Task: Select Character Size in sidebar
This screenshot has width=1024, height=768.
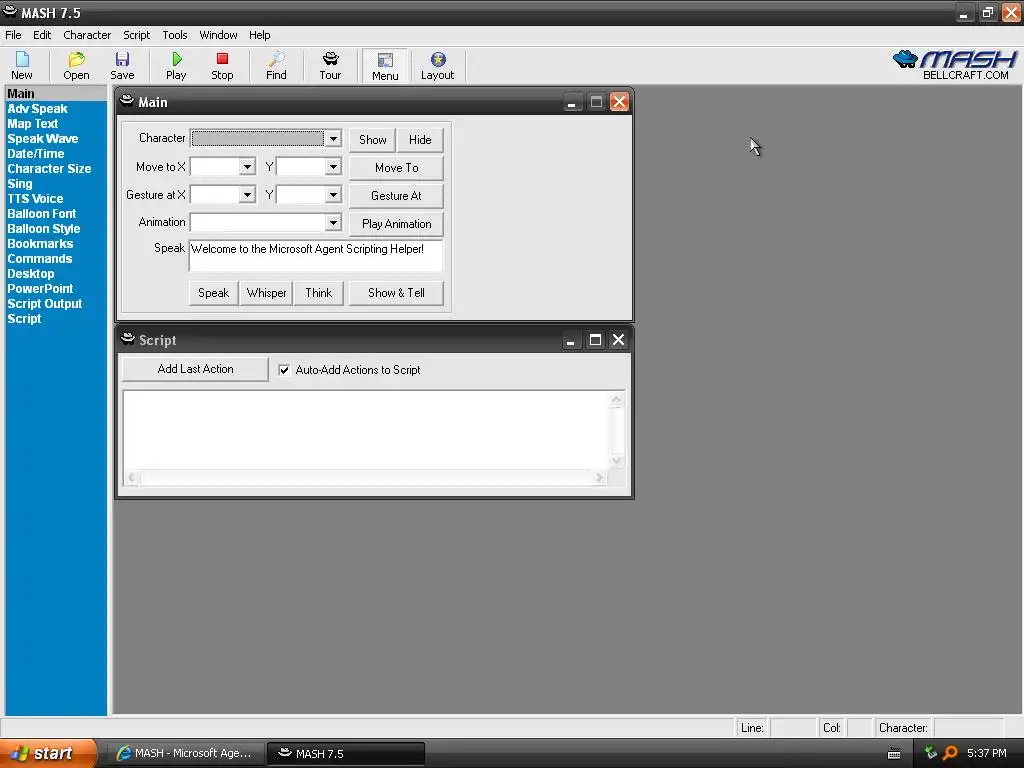Action: [49, 169]
